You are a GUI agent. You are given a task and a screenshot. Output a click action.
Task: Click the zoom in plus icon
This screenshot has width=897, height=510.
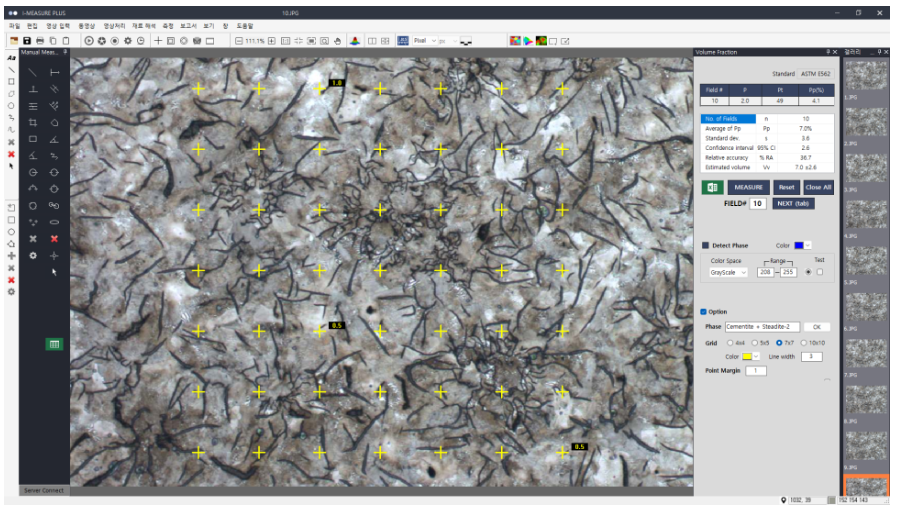tap(272, 41)
